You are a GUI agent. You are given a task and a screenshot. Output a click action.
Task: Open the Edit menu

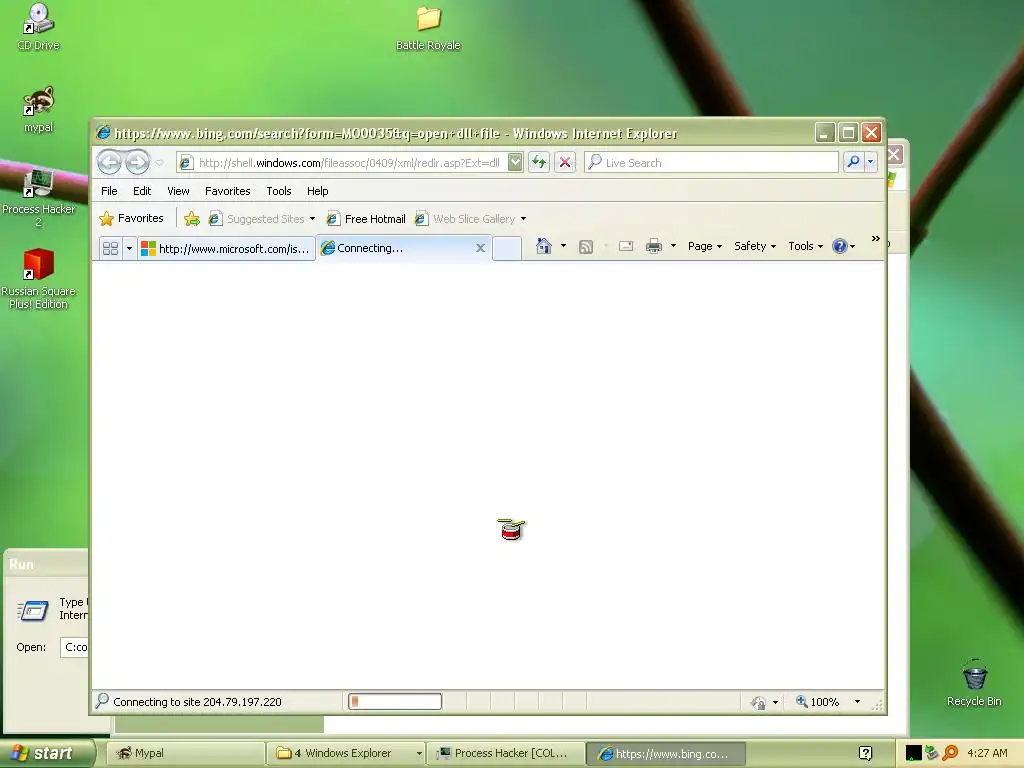tap(142, 191)
